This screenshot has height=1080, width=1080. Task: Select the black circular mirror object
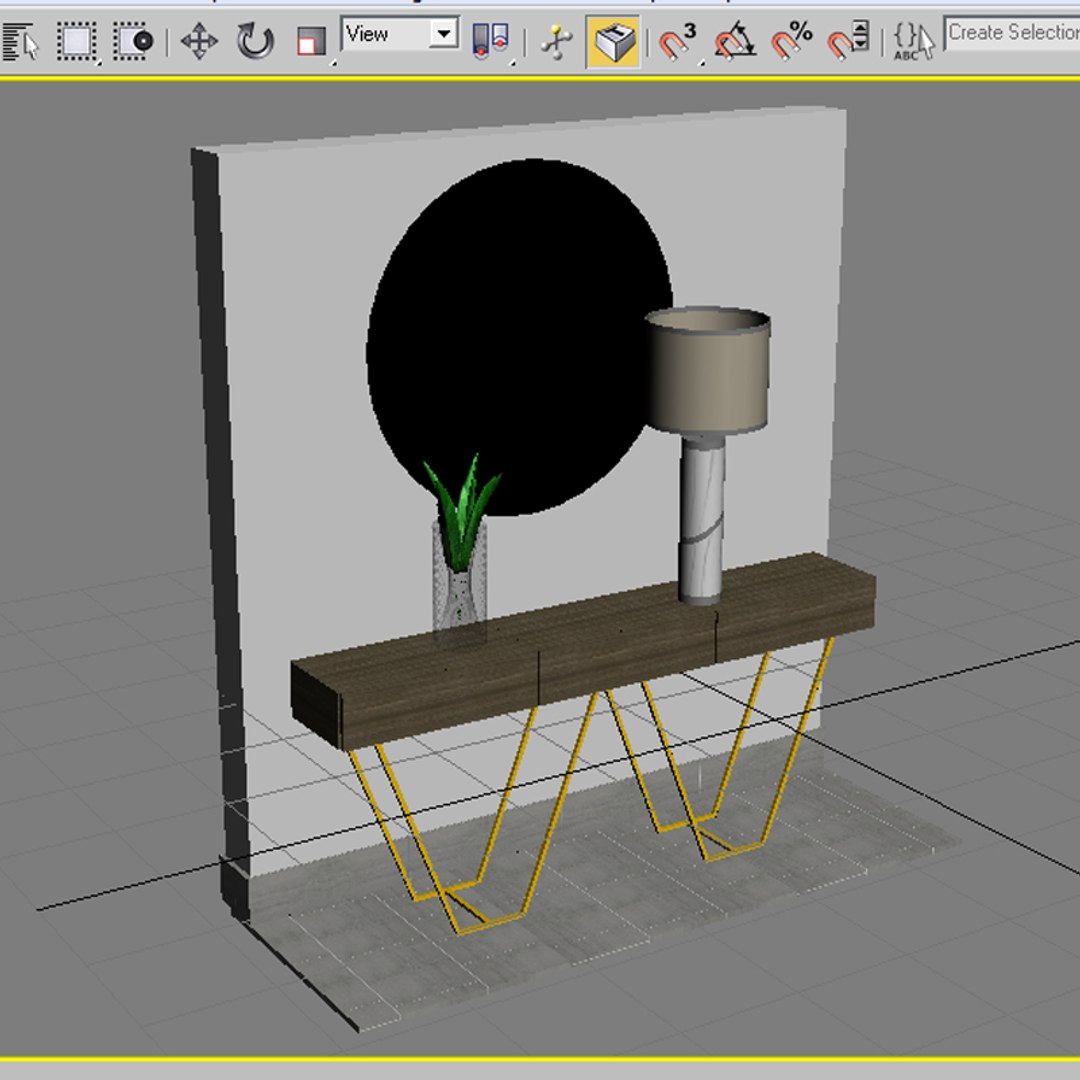[x=519, y=337]
